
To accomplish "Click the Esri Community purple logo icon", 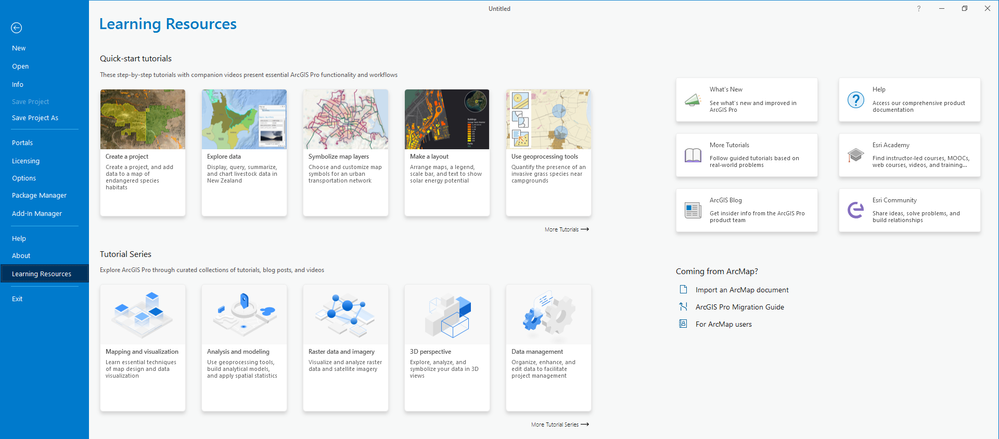I will coord(855,210).
